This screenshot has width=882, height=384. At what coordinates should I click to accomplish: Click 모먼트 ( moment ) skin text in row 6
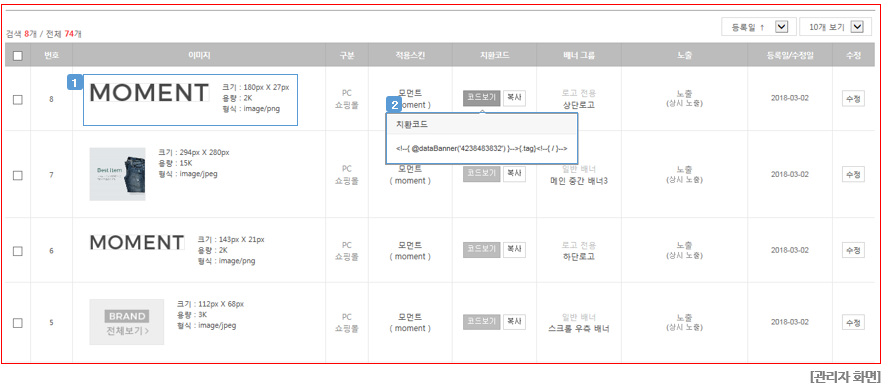pyautogui.click(x=410, y=251)
